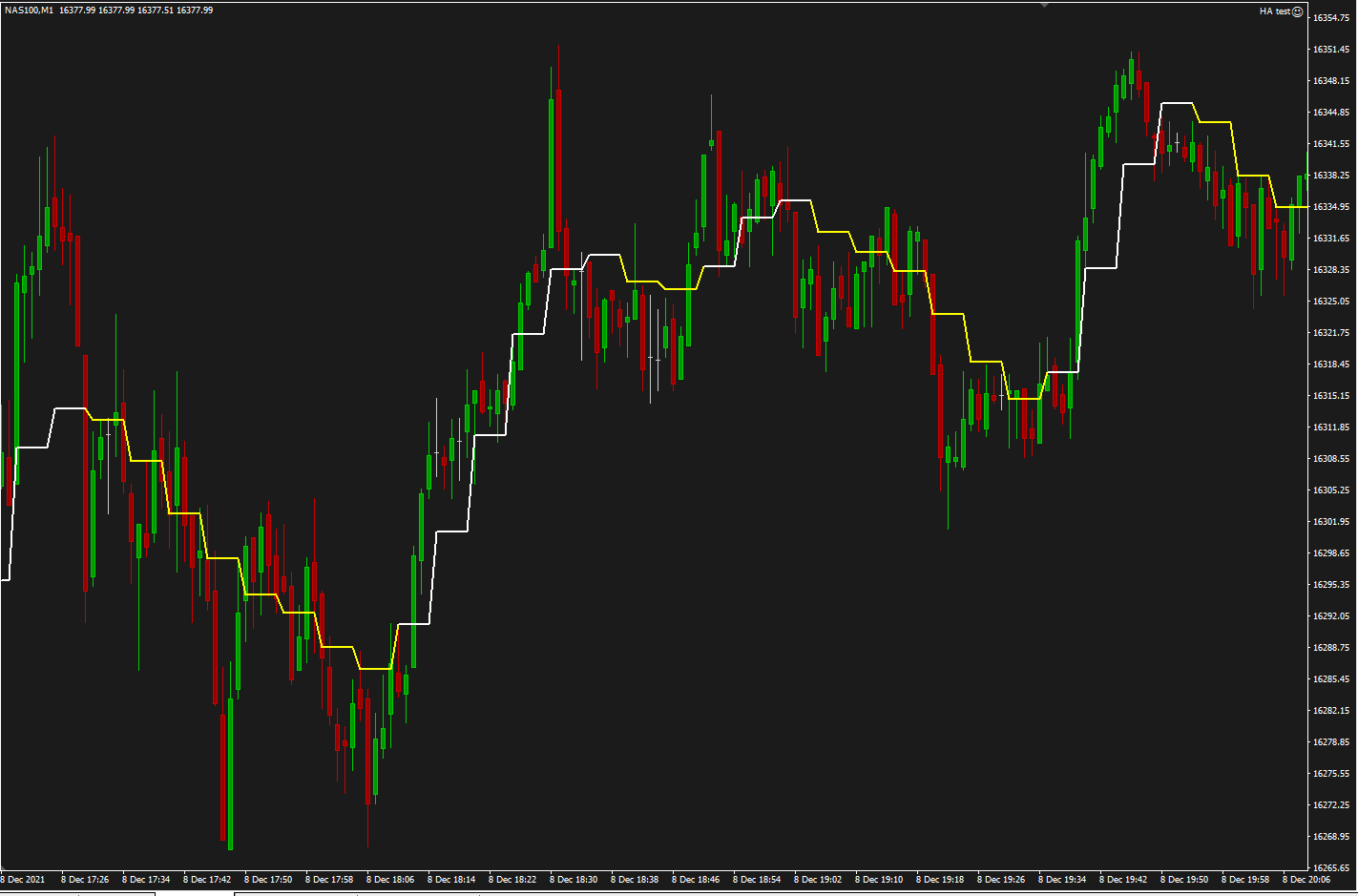The height and width of the screenshot is (896, 1358).
Task: Click the 16354.75 price label on the price axis
Action: (x=1331, y=18)
